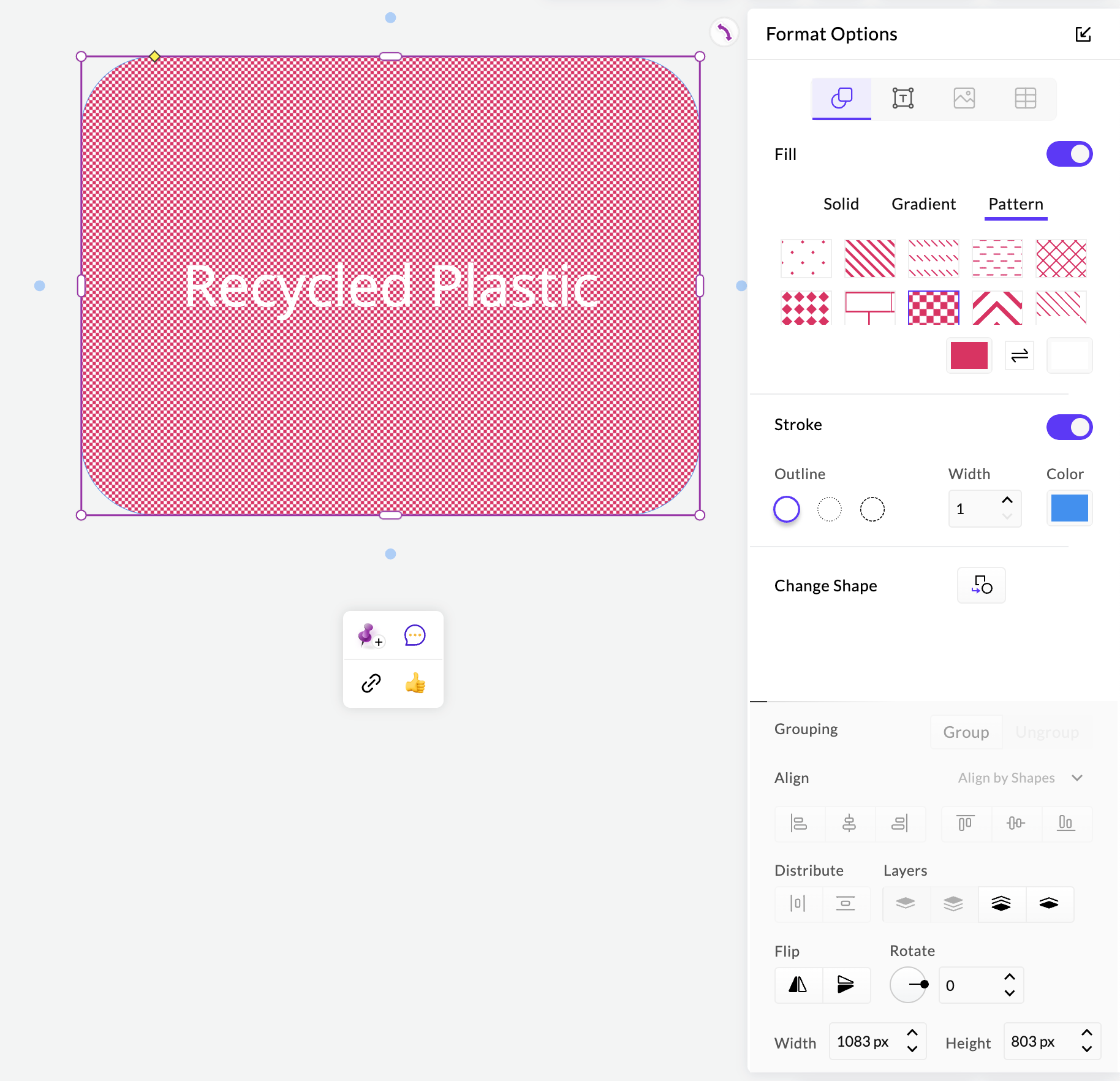The height and width of the screenshot is (1081, 1120).
Task: Choose the horizontal dashed lines pattern
Action: [997, 259]
